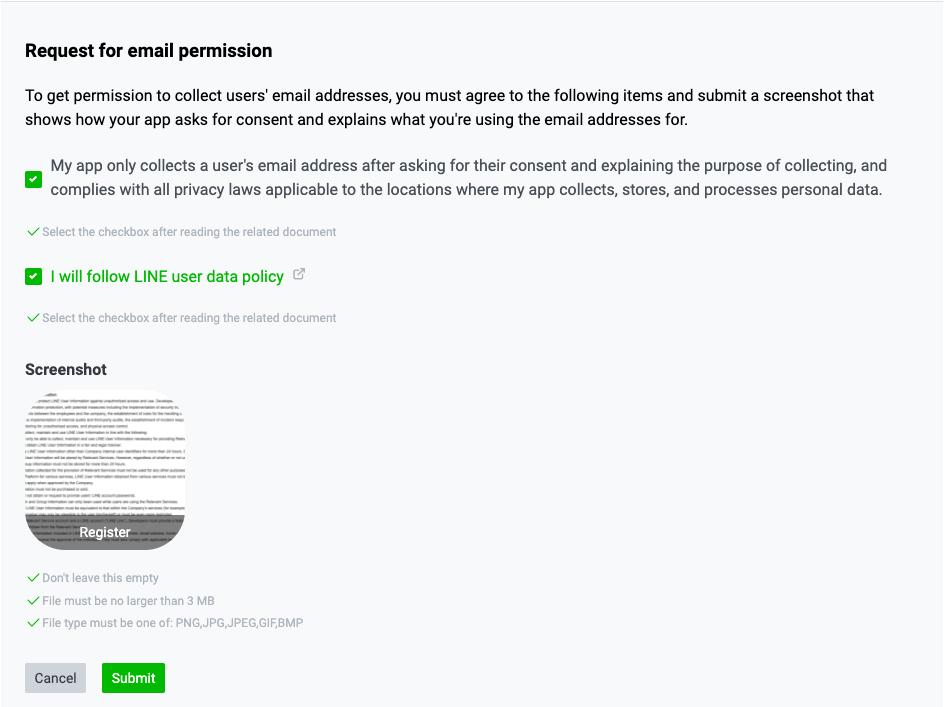Open the LINE user data policy link
Image resolution: width=944 pixels, height=707 pixels.
pyautogui.click(x=167, y=276)
